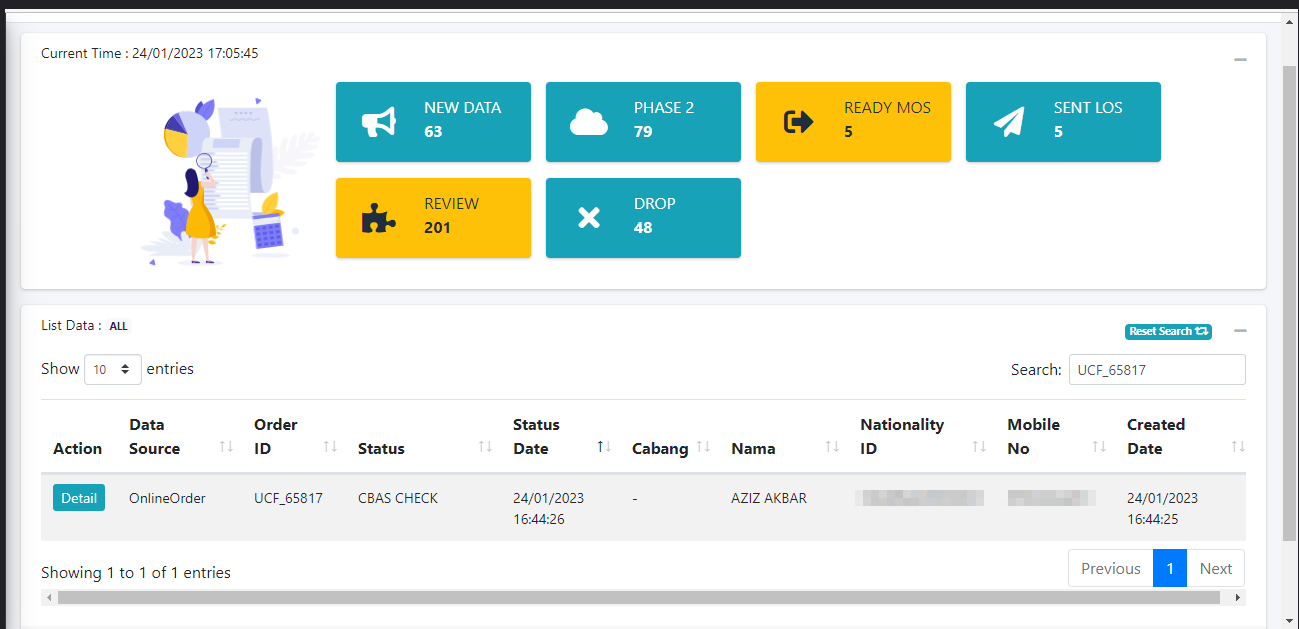Open the Show entries count dropdown
Viewport: 1299px width, 629px height.
tap(113, 369)
